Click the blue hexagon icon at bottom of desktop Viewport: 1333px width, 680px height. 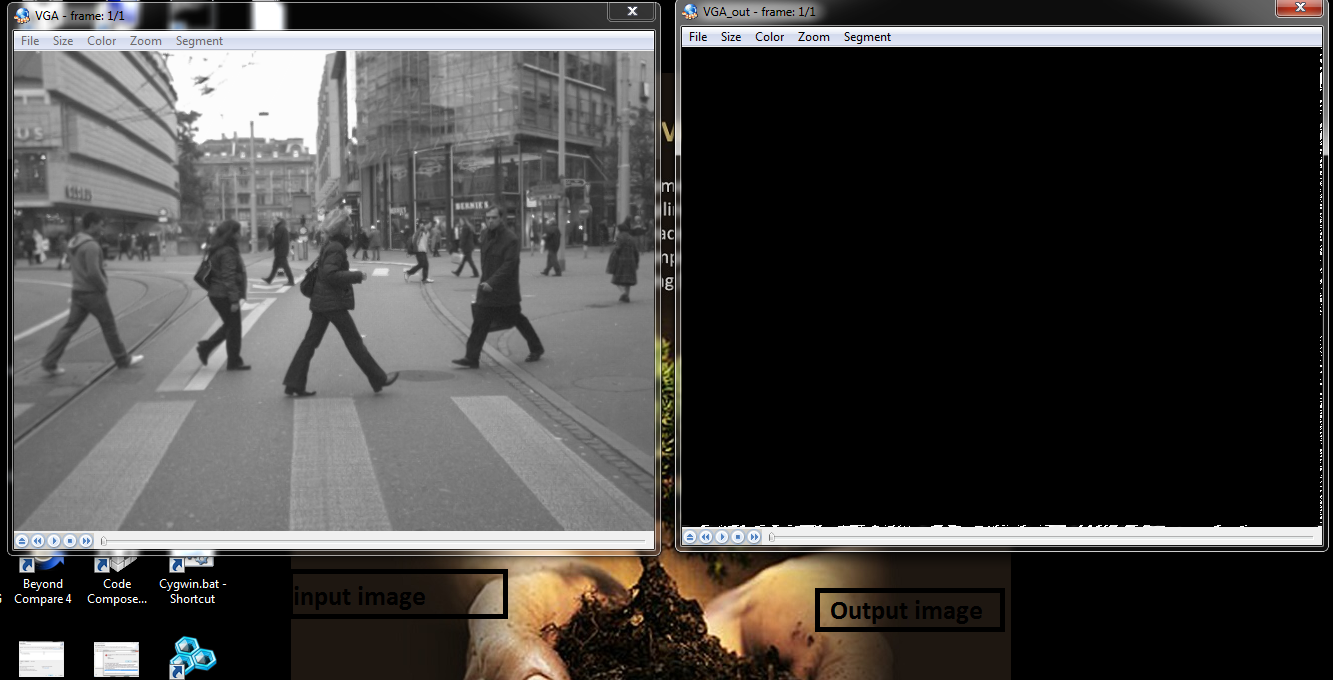click(191, 657)
